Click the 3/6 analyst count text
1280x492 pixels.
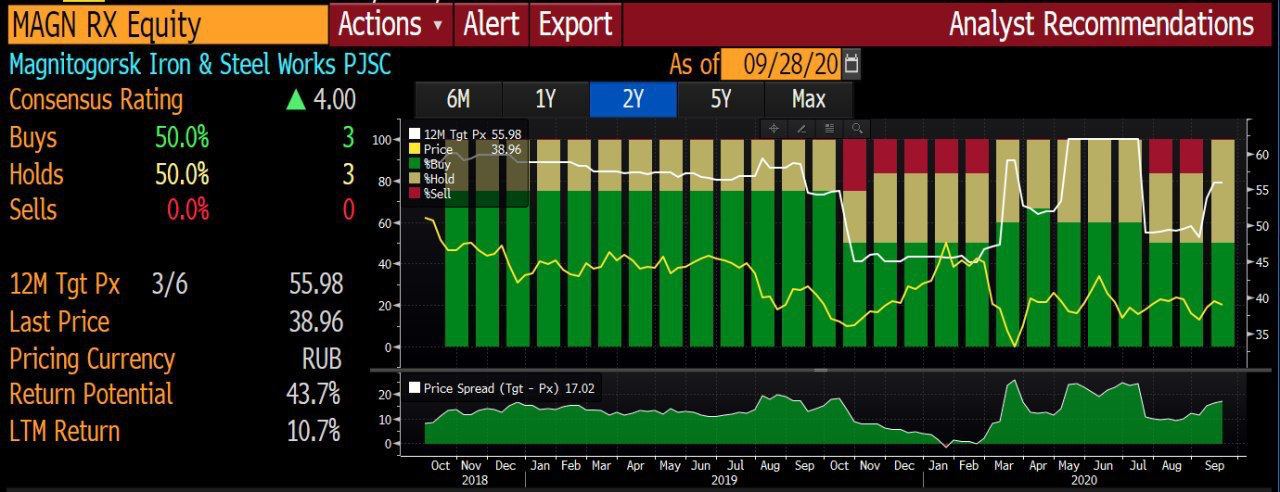(x=169, y=285)
